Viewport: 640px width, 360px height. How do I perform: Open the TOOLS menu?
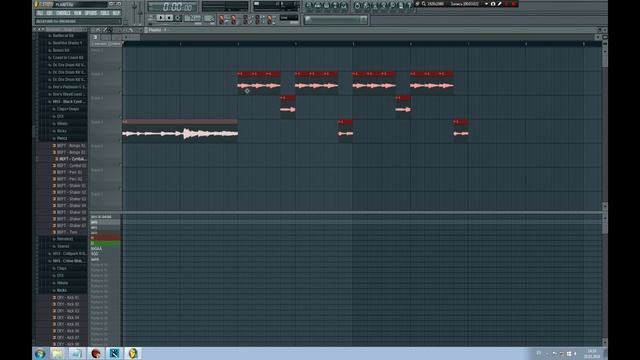(x=105, y=13)
